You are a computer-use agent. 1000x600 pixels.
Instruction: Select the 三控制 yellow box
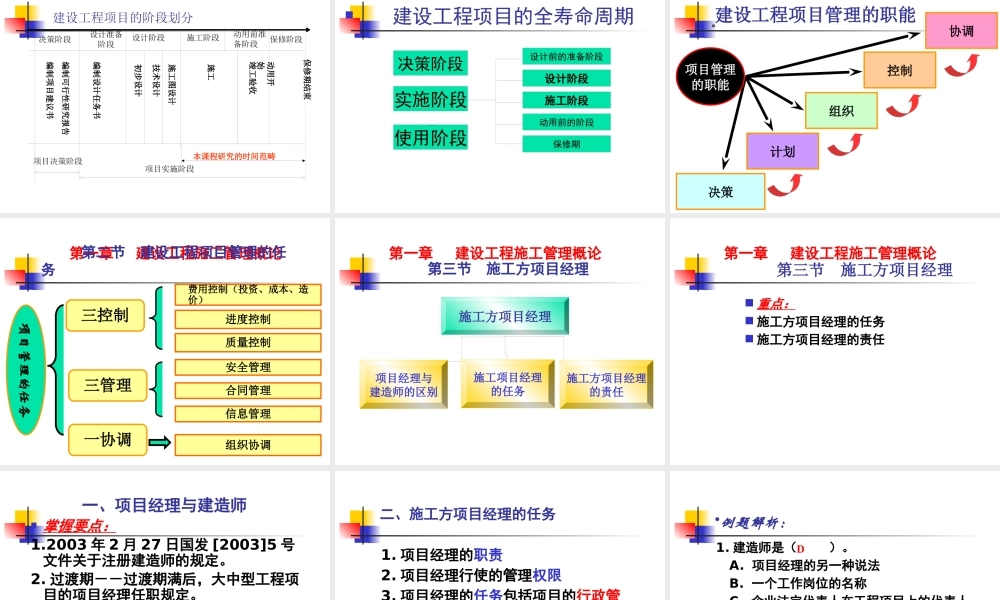coord(105,315)
